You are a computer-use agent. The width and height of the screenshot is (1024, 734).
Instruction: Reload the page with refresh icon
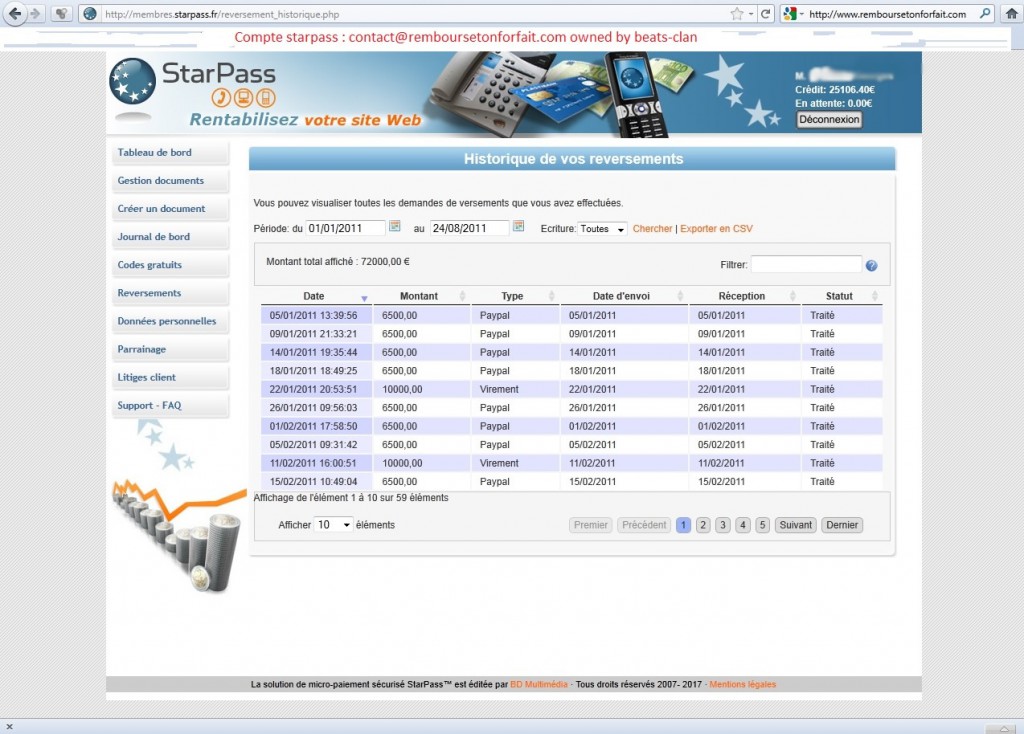pyautogui.click(x=766, y=14)
